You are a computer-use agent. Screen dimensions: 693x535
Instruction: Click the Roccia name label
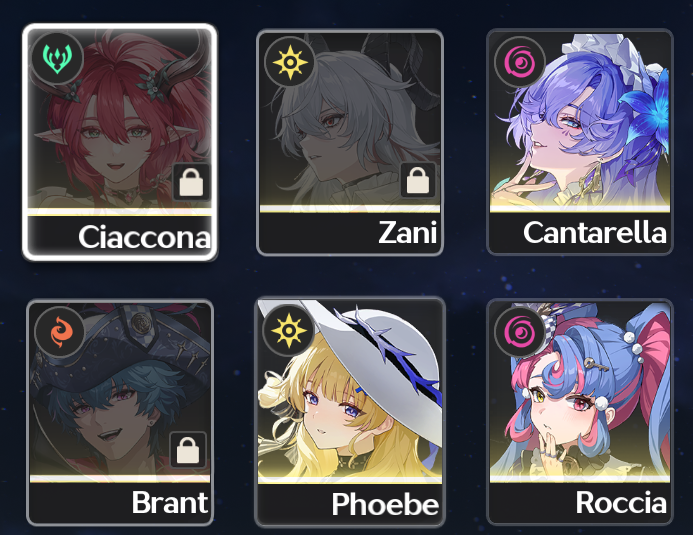click(621, 502)
